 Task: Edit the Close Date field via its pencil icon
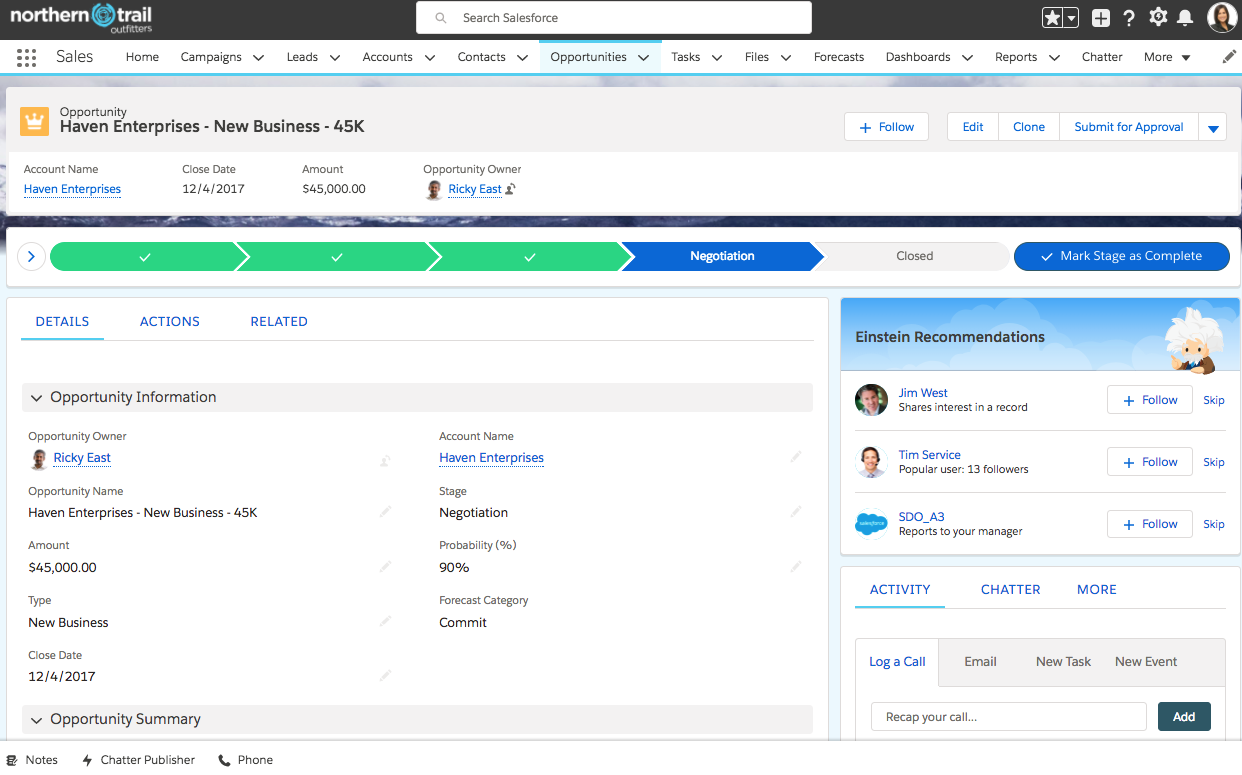click(x=385, y=676)
